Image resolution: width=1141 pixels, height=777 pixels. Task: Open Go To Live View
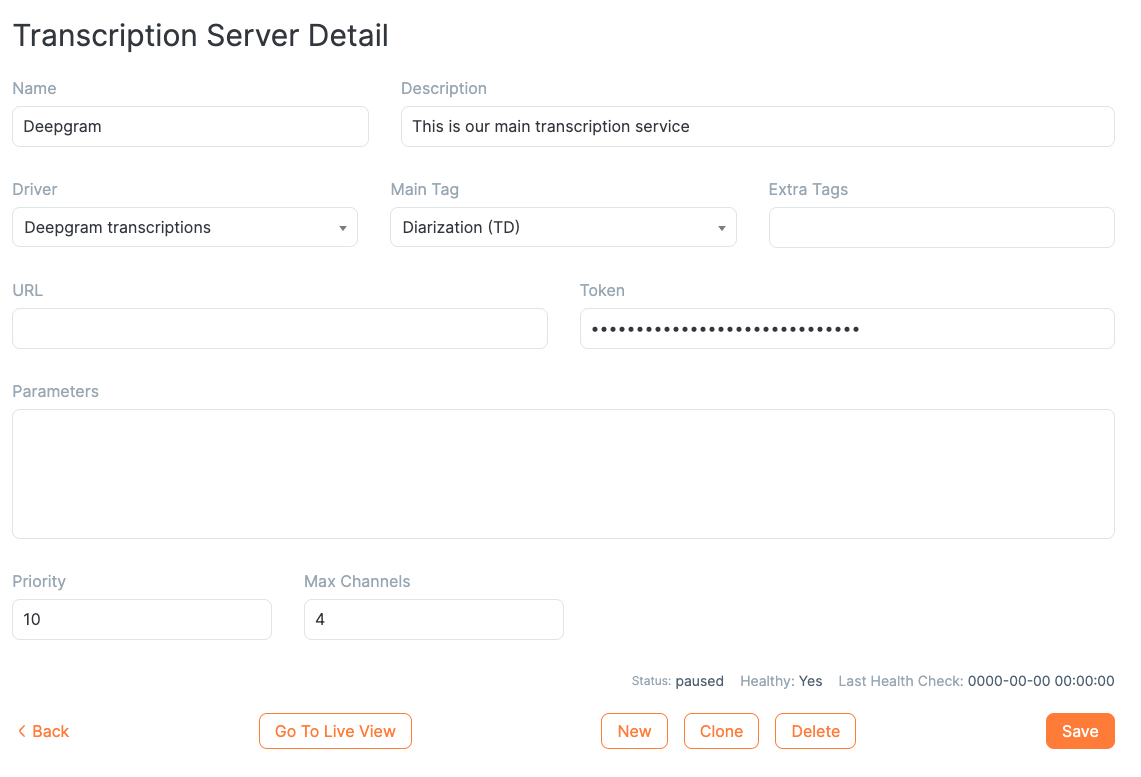(x=335, y=731)
